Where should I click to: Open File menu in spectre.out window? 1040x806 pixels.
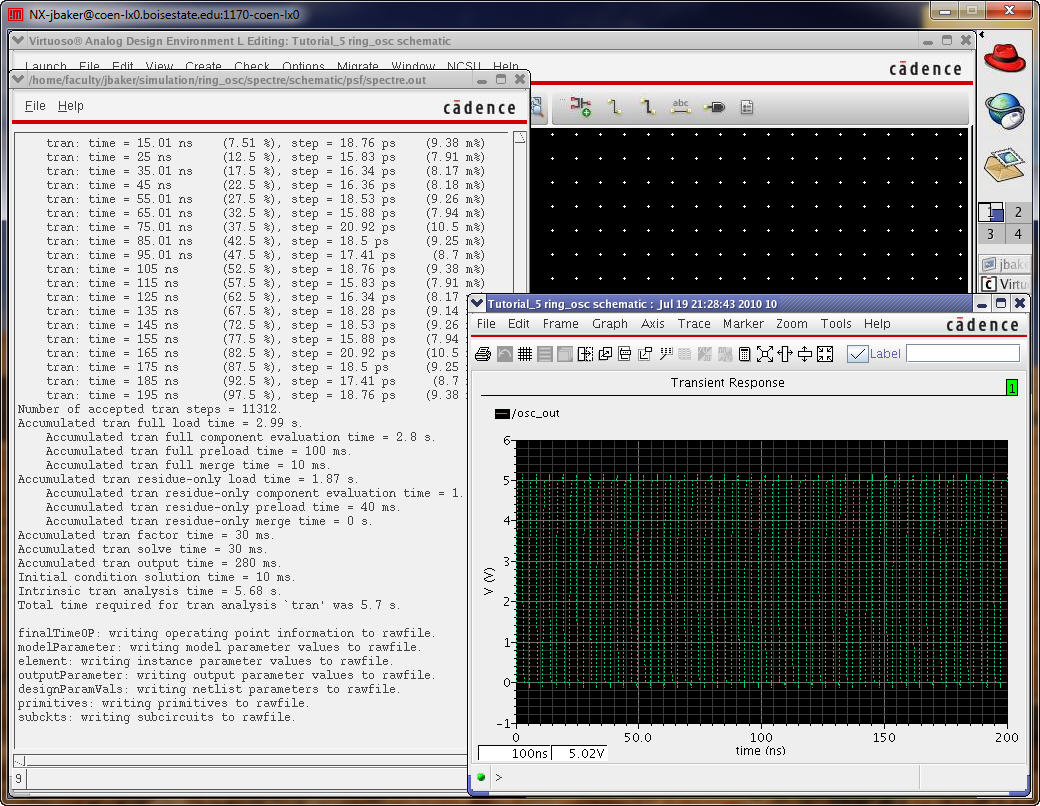35,106
